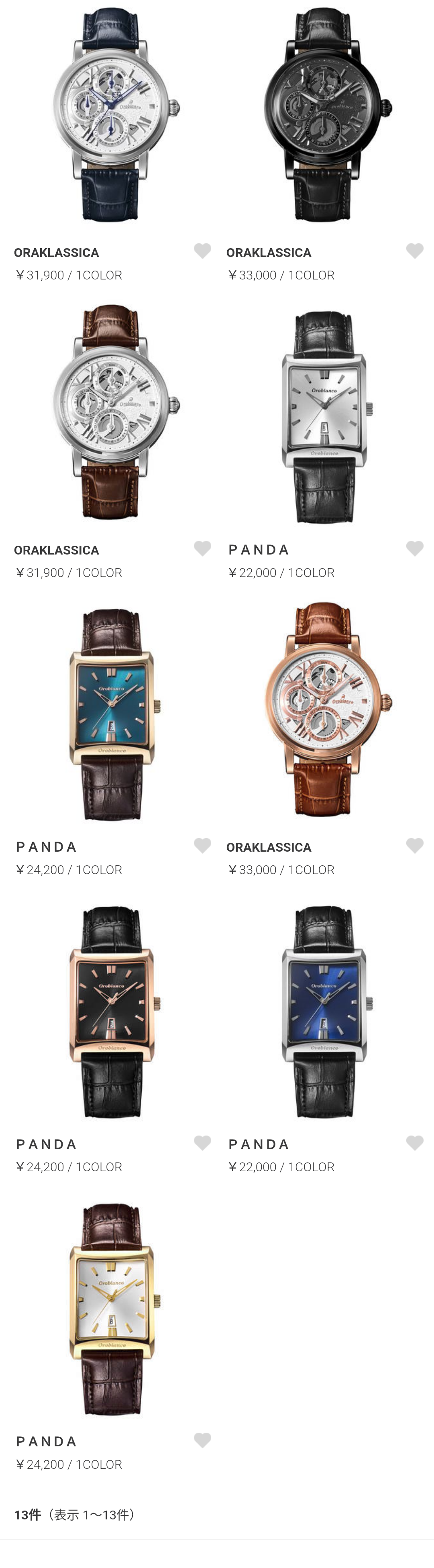Tap the heart icon for the all-black ORAKLASSICA
434x1568 pixels.
414,251
